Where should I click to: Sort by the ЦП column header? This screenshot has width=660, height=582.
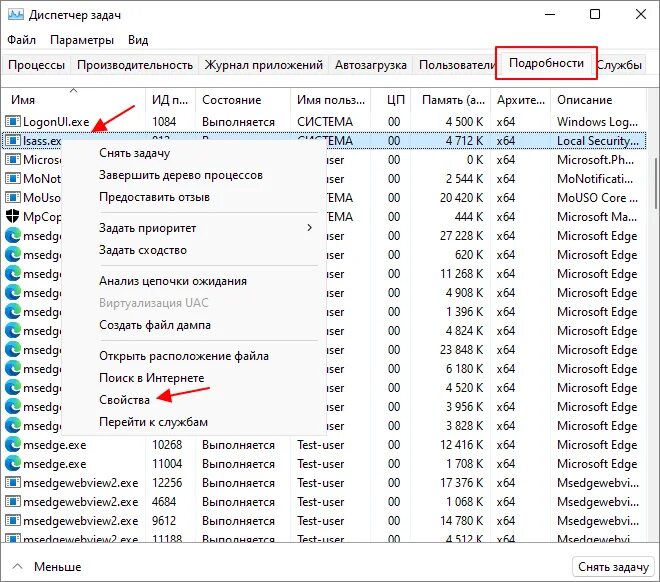coord(391,100)
